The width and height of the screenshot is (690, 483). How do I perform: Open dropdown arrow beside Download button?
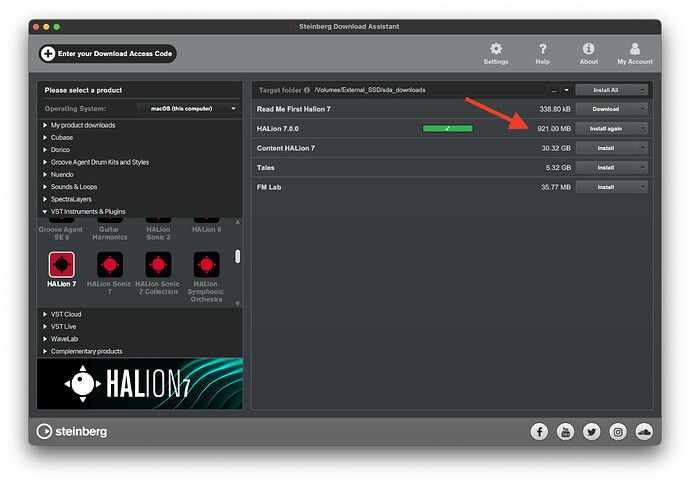(x=642, y=109)
